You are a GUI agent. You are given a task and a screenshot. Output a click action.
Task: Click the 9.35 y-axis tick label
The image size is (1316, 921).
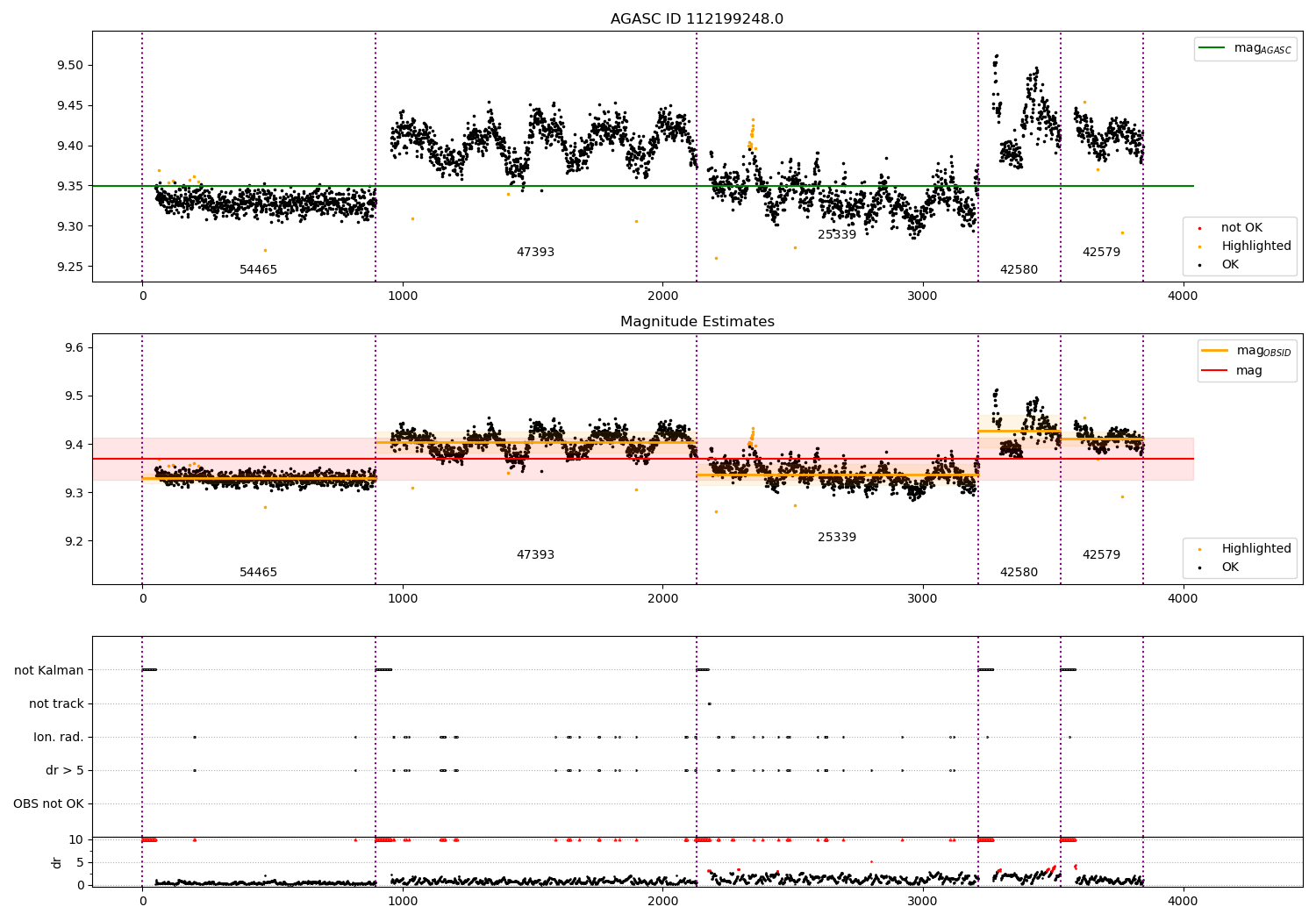(x=69, y=187)
